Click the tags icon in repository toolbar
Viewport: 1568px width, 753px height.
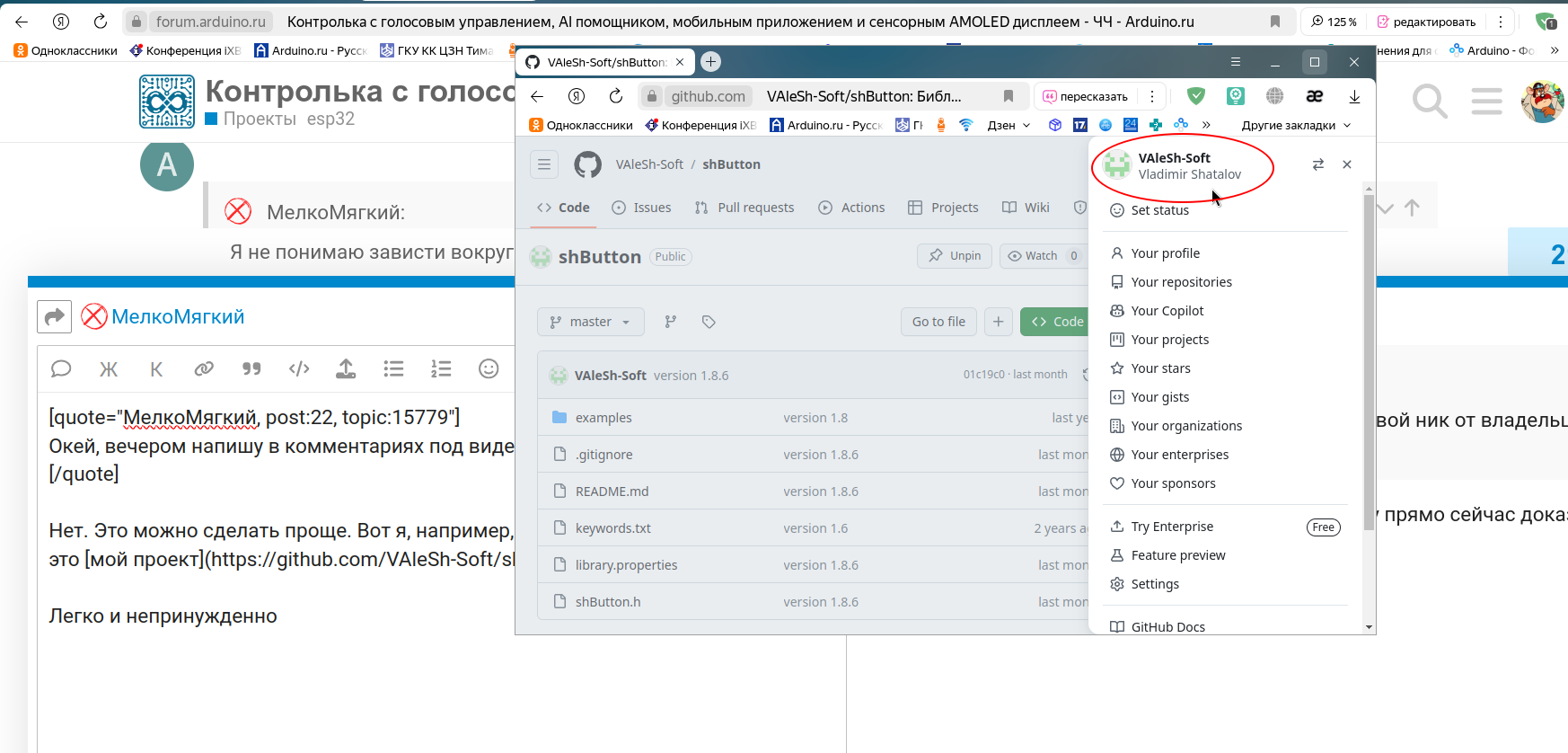point(709,322)
